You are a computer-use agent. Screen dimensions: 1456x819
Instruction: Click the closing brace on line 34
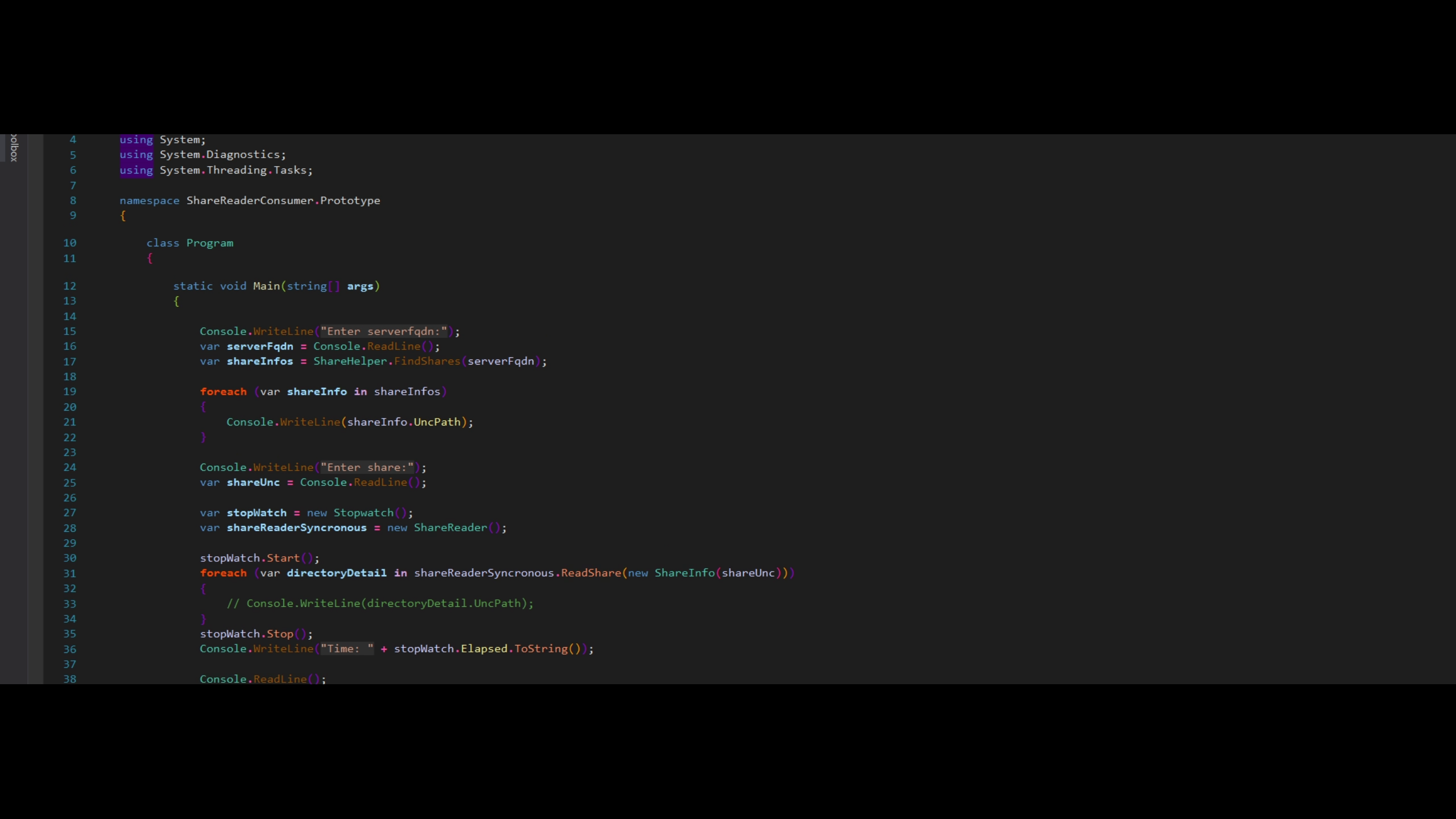tap(203, 619)
